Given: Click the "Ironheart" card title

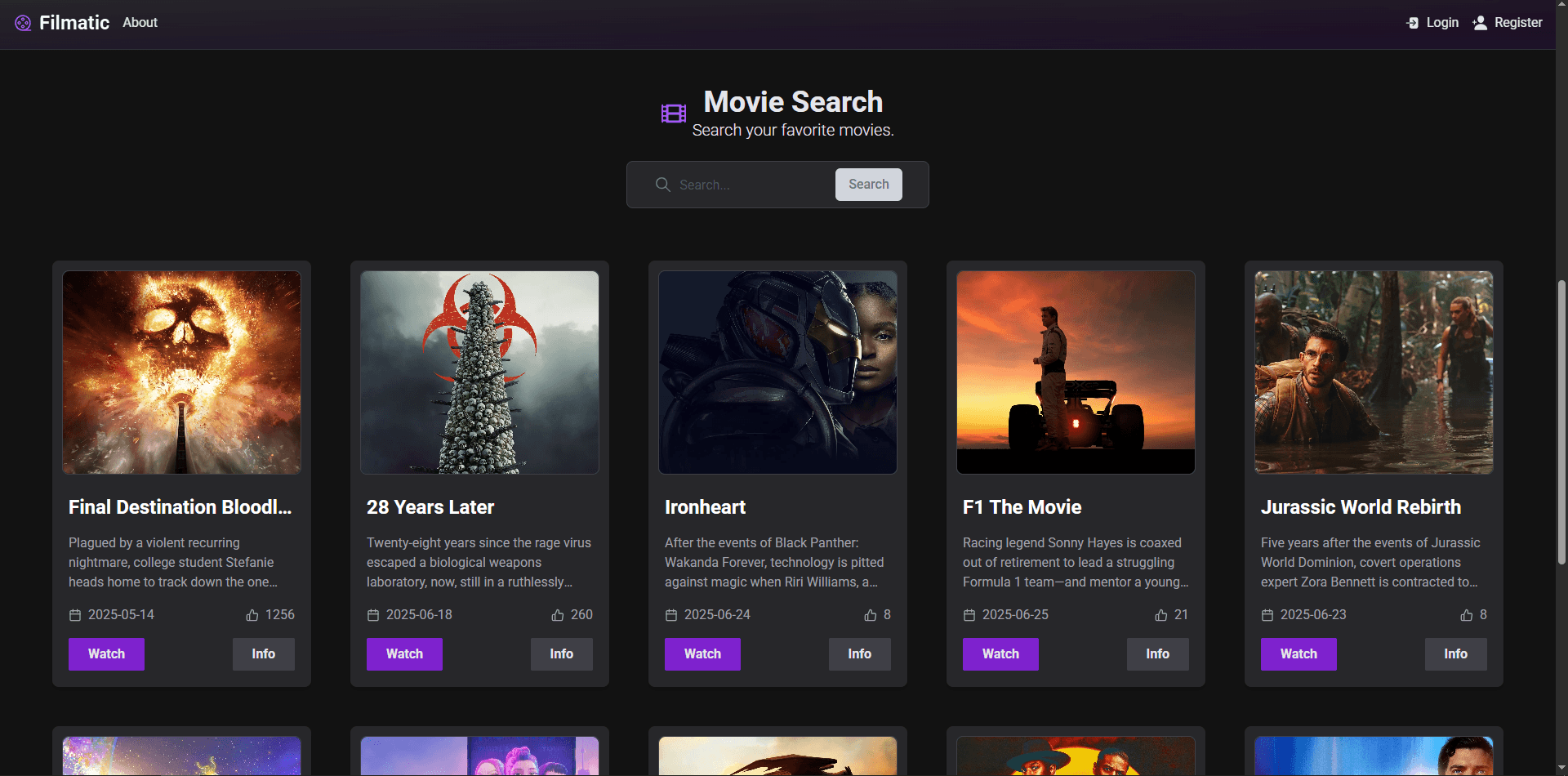Looking at the screenshot, I should 705,507.
